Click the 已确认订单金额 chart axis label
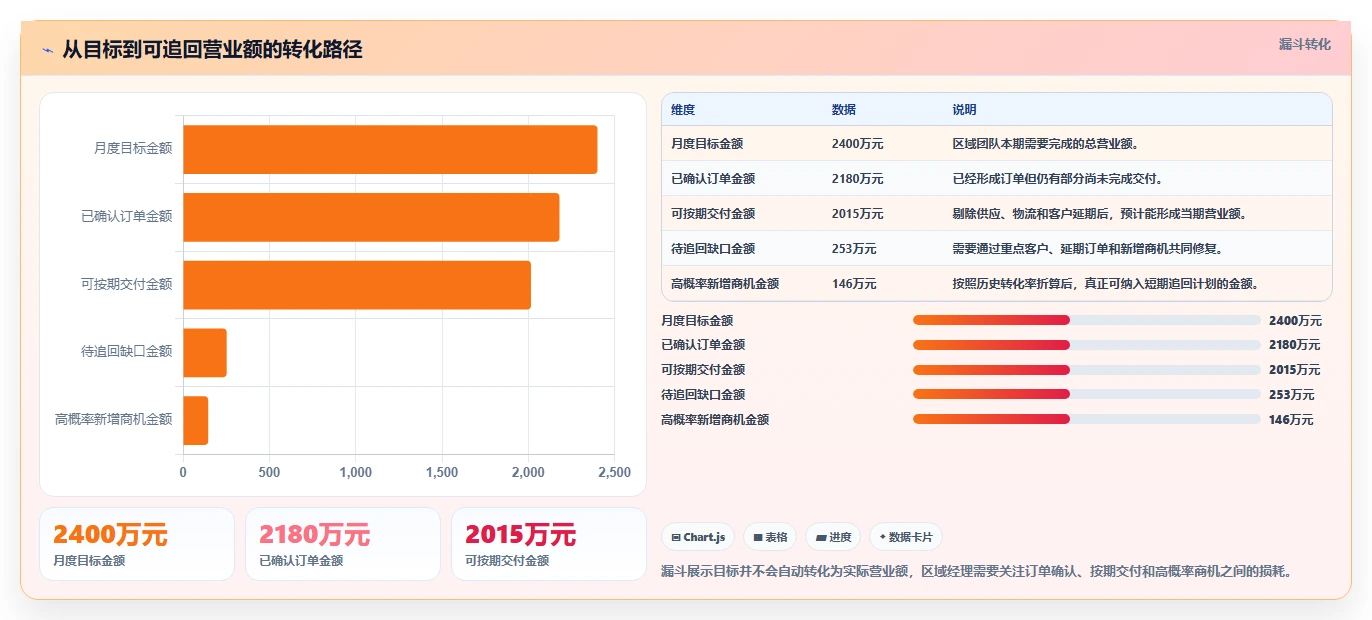The height and width of the screenshot is (620, 1372). click(127, 216)
